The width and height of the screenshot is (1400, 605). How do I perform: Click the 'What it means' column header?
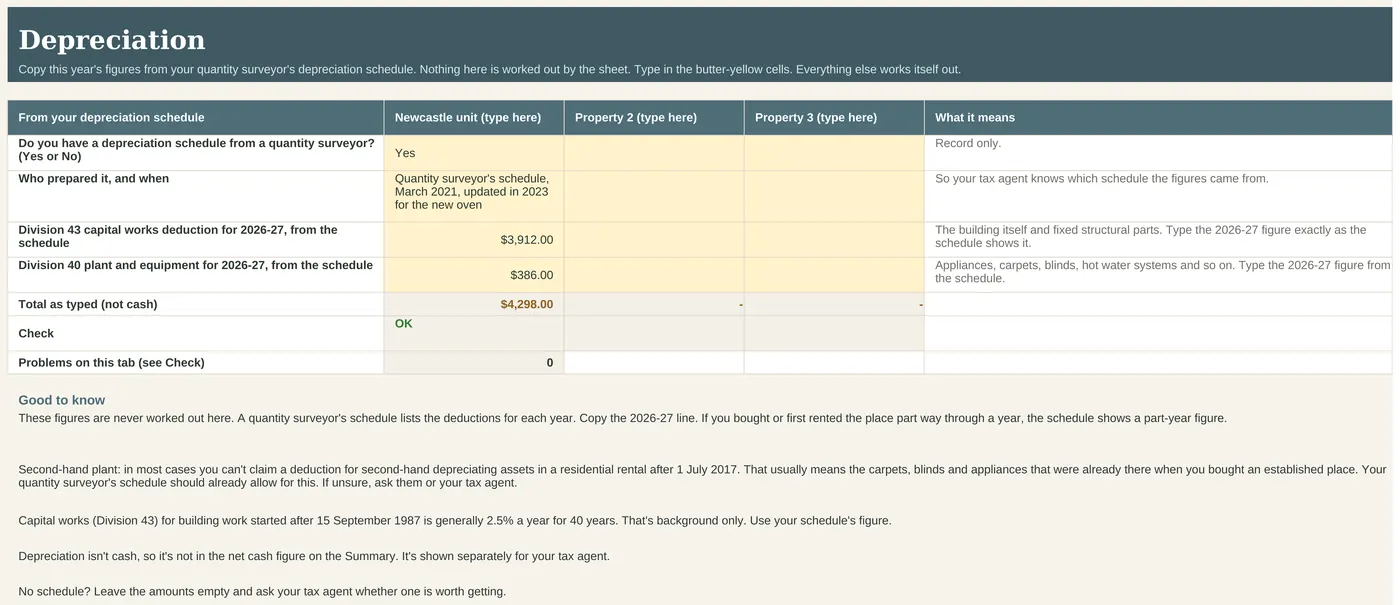[x=1158, y=117]
